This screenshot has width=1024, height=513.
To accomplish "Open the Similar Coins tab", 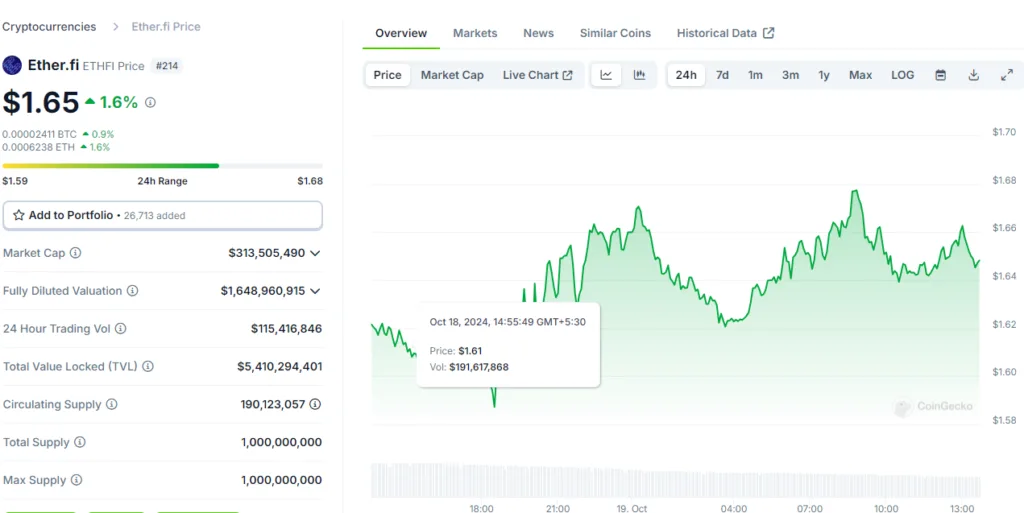I will (615, 33).
